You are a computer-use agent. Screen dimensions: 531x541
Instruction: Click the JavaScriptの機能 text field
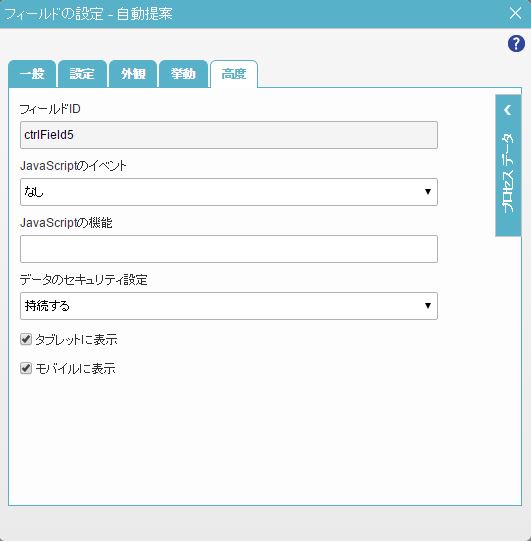tap(229, 249)
